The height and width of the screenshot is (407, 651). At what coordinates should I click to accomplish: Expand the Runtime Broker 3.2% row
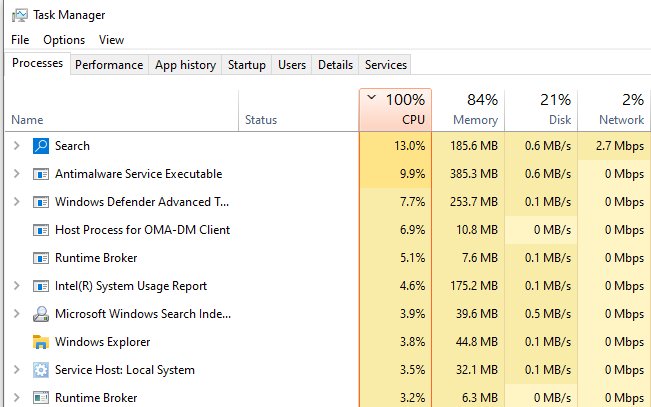(x=17, y=397)
